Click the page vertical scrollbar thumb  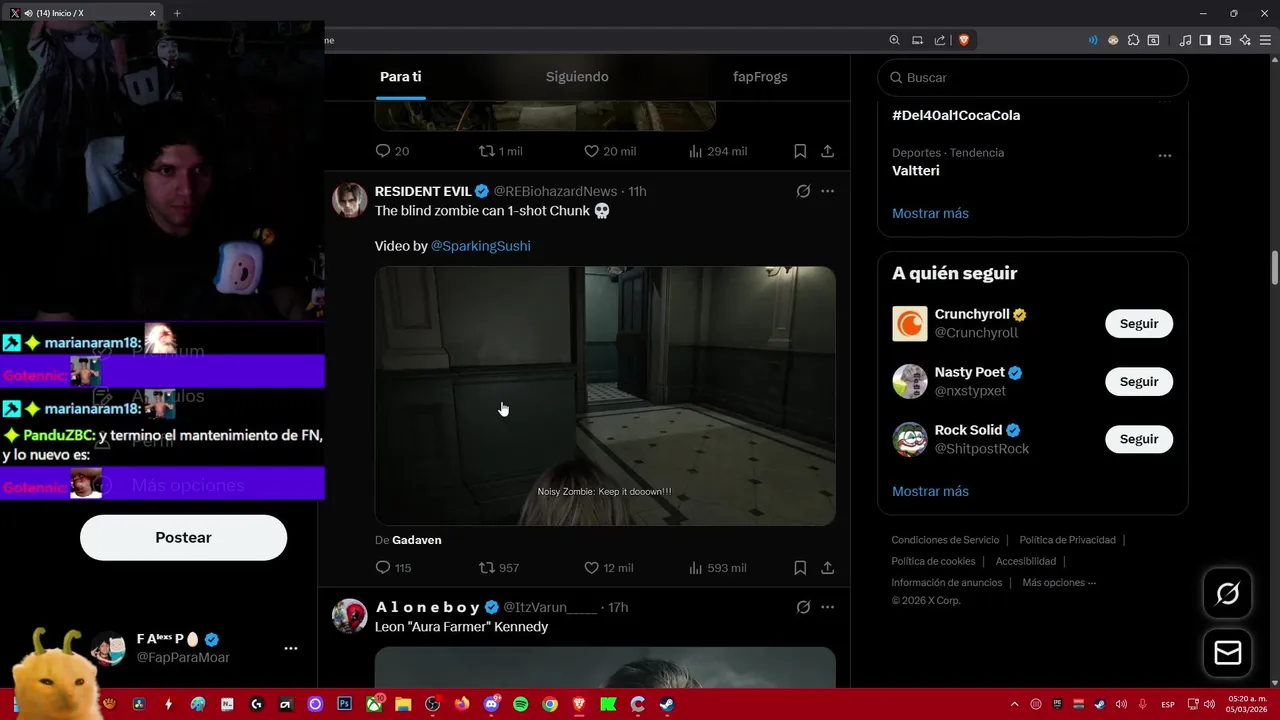[x=1275, y=266]
